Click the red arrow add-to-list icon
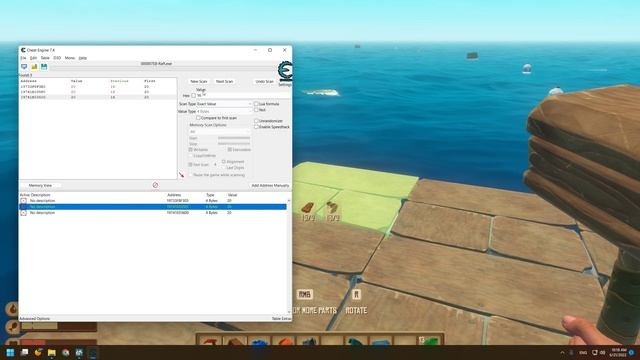The height and width of the screenshot is (360, 640). (181, 175)
